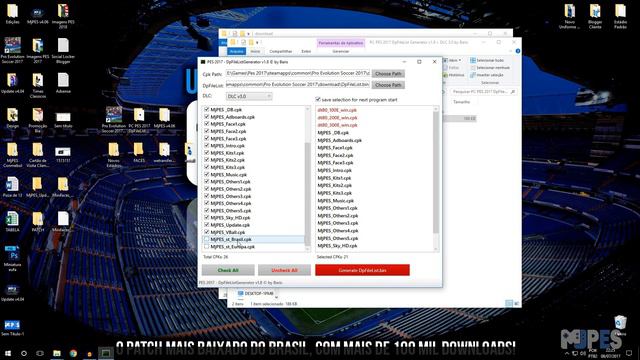Open the DLC version dropdown
Viewport: 640px width, 360px height.
coord(249,96)
